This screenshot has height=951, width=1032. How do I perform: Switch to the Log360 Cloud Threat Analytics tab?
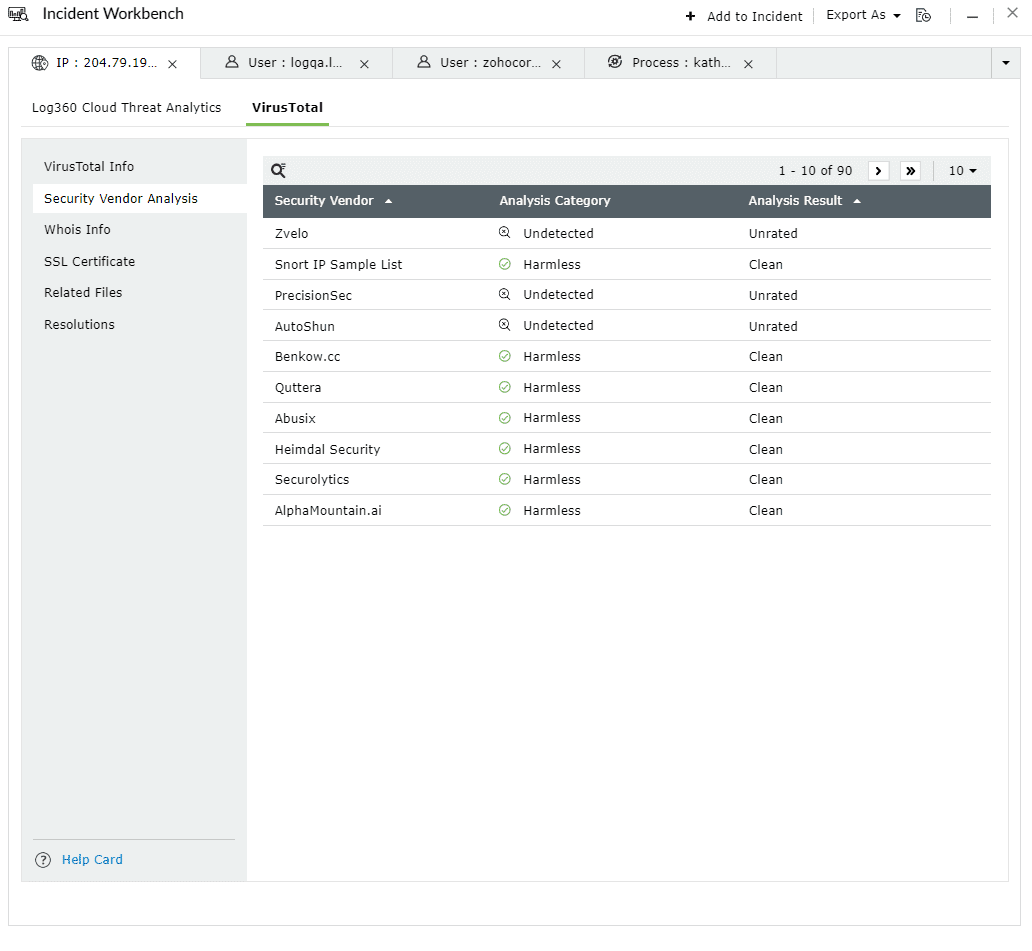(x=126, y=107)
